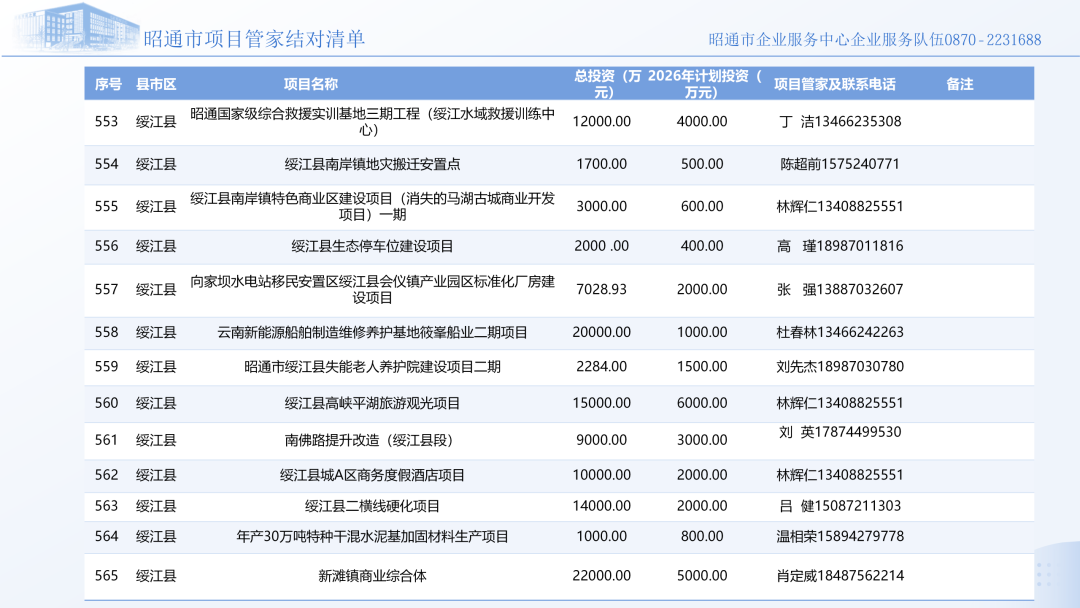Select the 项目管家及联系电话 column header

click(x=835, y=85)
